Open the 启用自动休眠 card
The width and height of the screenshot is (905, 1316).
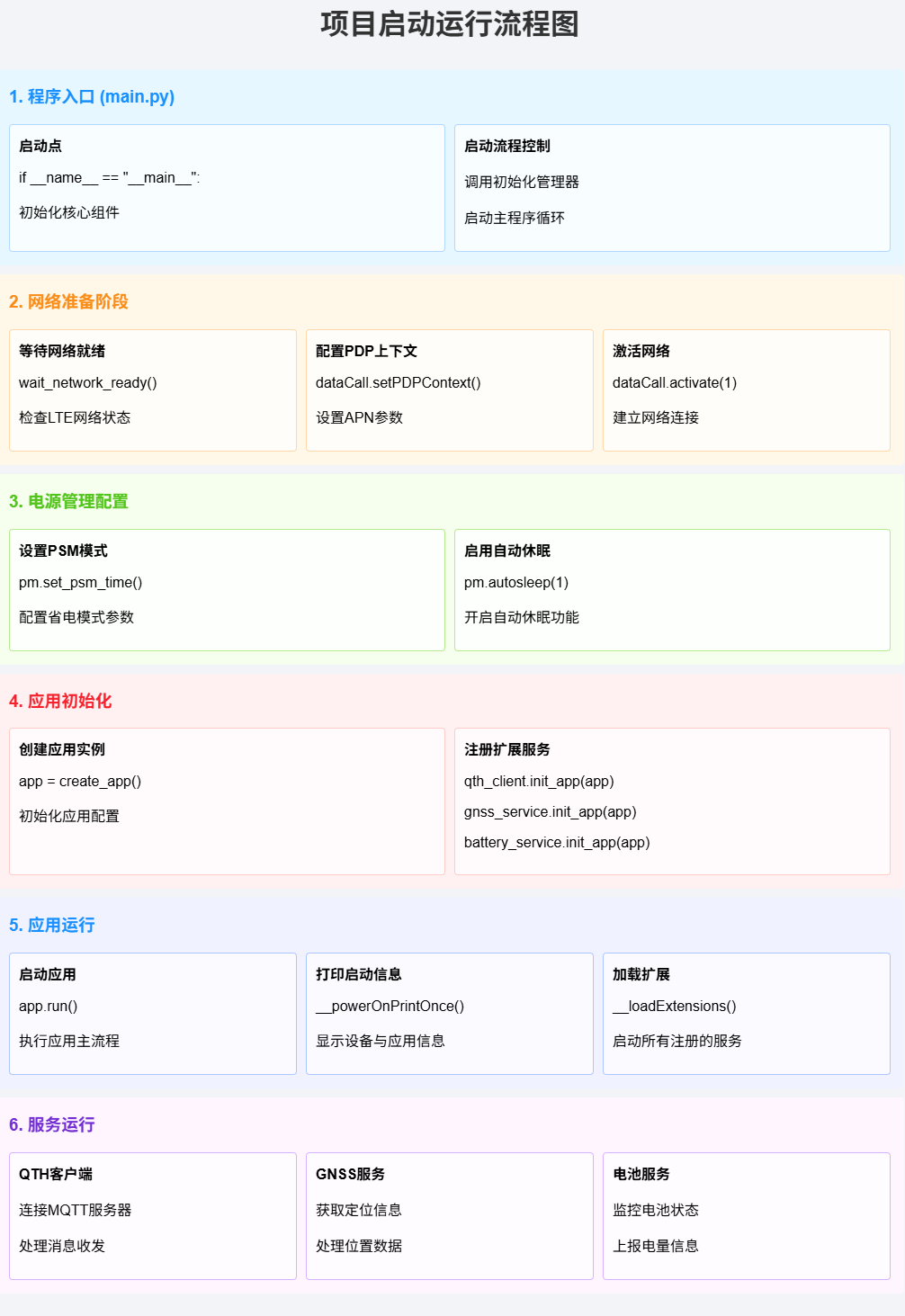tap(671, 589)
